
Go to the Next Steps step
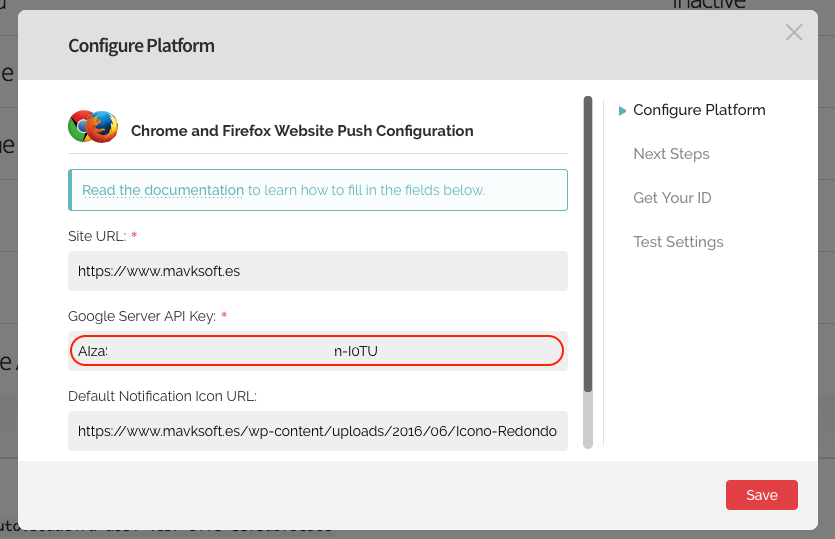pos(671,154)
